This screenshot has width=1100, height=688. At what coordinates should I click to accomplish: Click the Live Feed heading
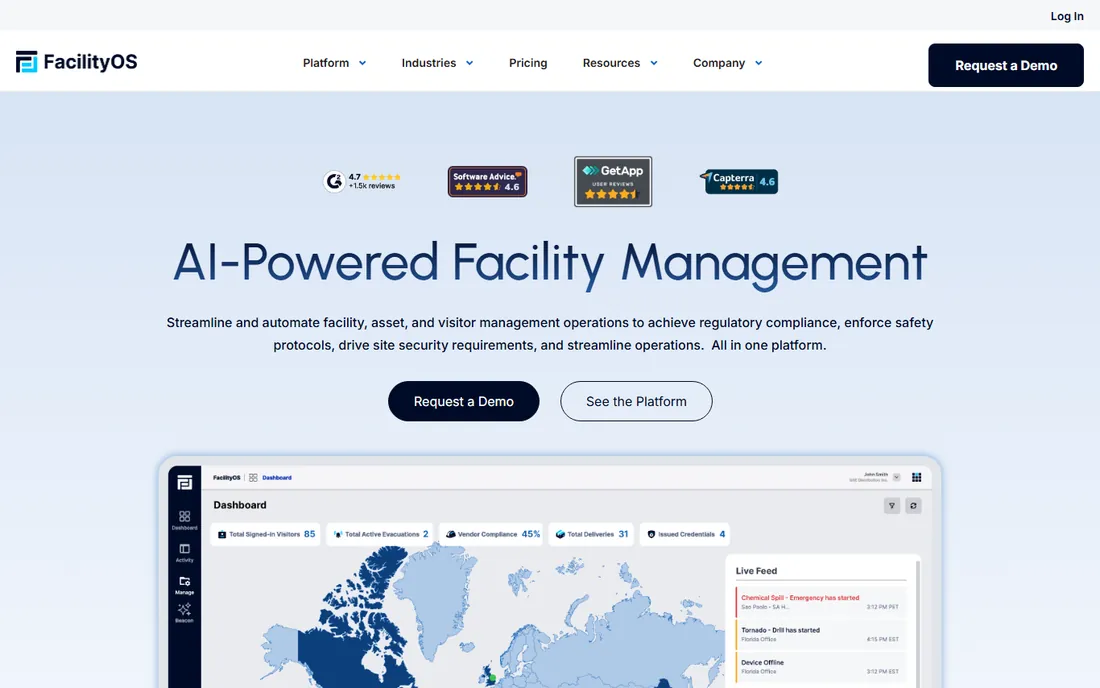point(756,571)
